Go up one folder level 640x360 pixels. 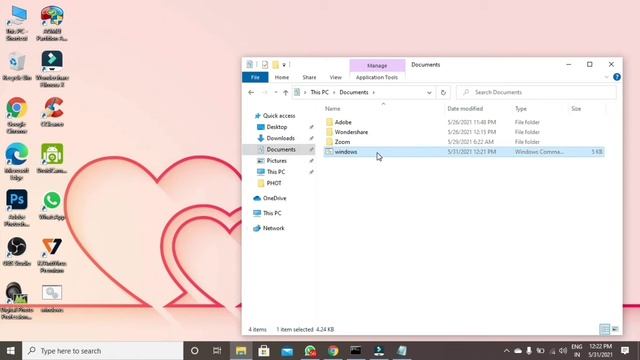[286, 93]
